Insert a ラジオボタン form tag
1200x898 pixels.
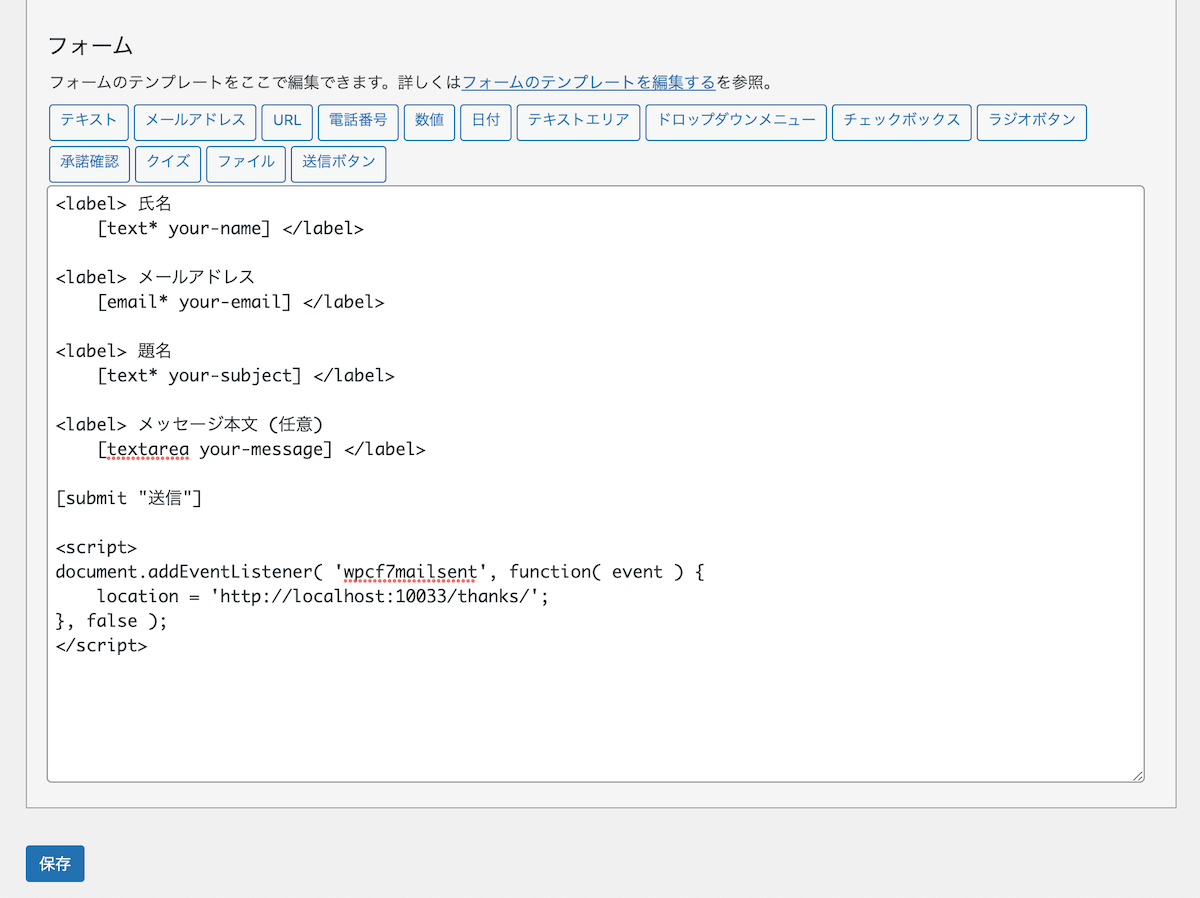point(1031,122)
